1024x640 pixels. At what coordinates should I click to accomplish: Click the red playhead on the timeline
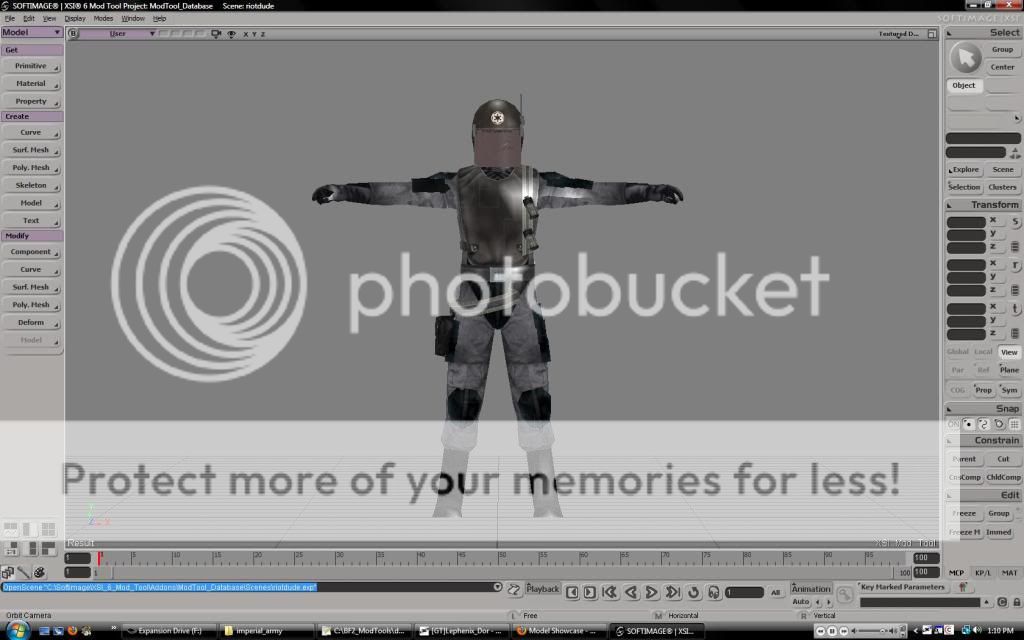point(100,558)
